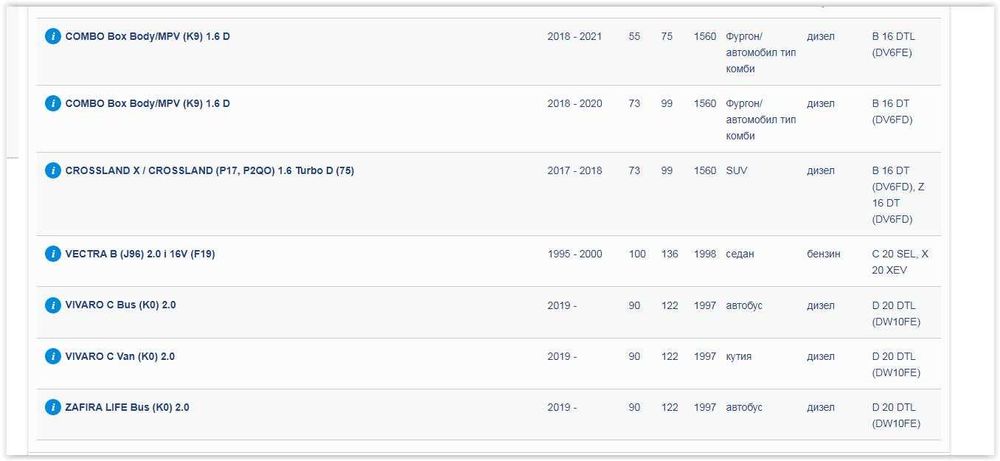
Task: Click the SUV body type cell
Action: [x=736, y=170]
